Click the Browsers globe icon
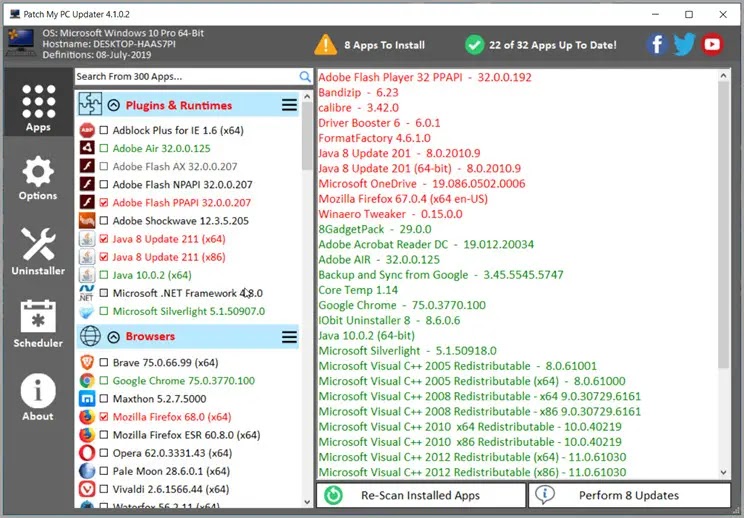Screen dimensions: 744x518 [90, 336]
